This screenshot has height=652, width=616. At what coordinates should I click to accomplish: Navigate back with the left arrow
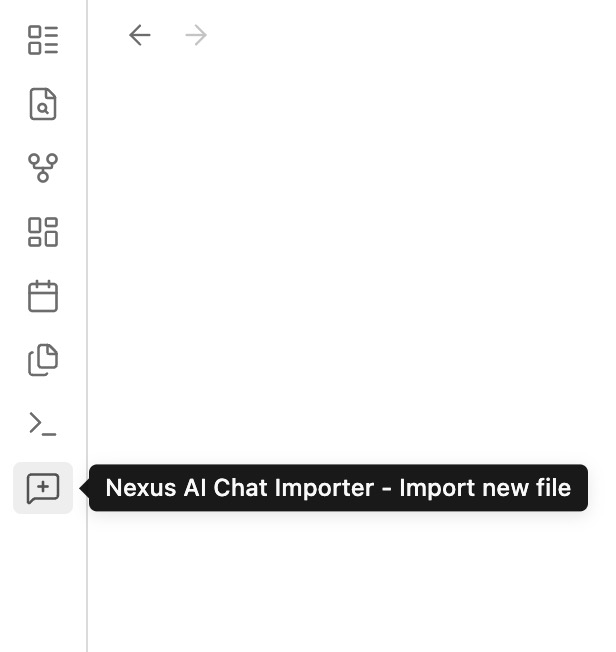point(140,35)
